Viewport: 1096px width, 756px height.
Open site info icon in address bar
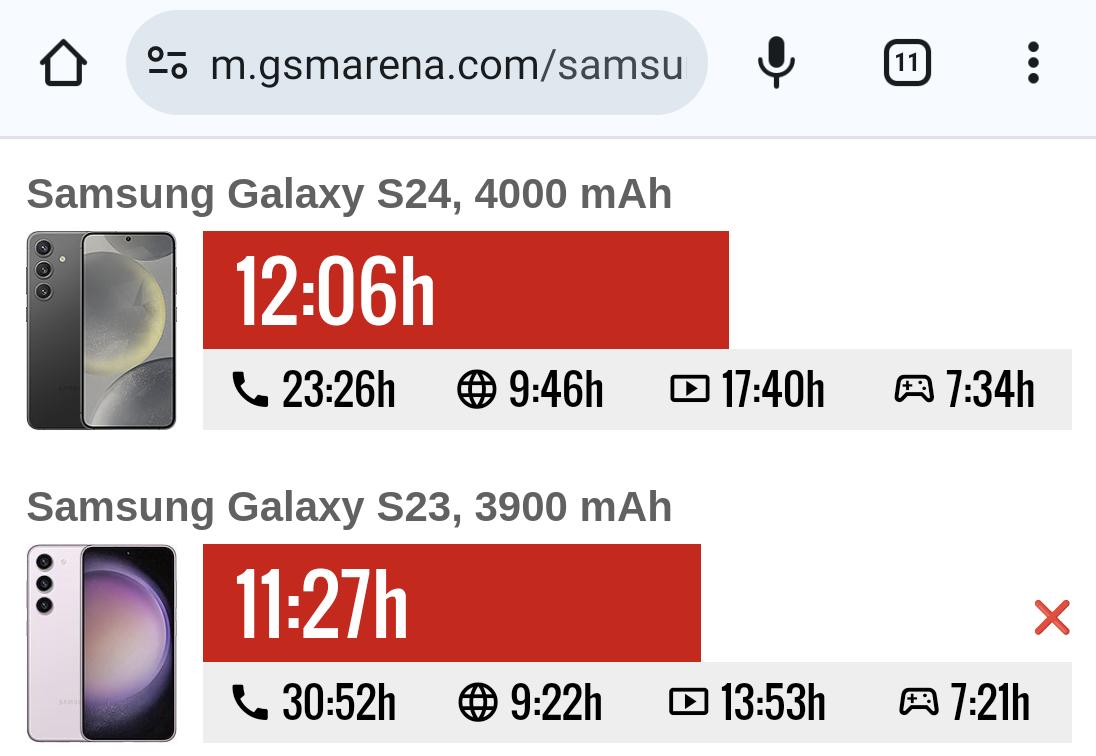pos(168,63)
